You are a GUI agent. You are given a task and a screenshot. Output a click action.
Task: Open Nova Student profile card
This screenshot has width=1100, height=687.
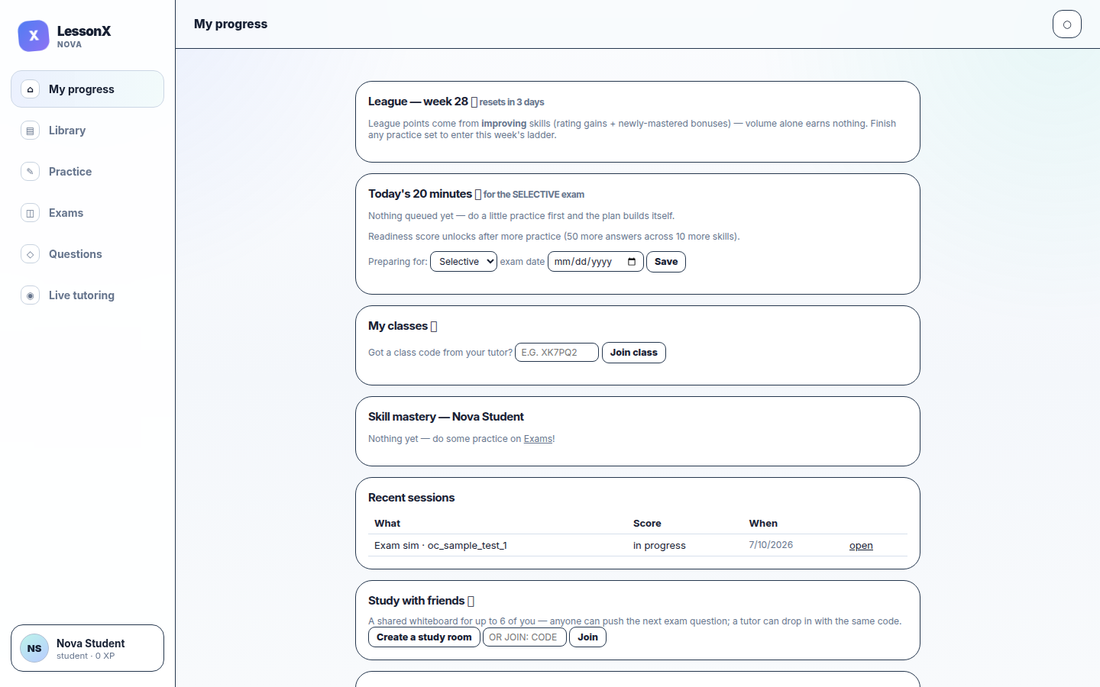click(x=87, y=648)
